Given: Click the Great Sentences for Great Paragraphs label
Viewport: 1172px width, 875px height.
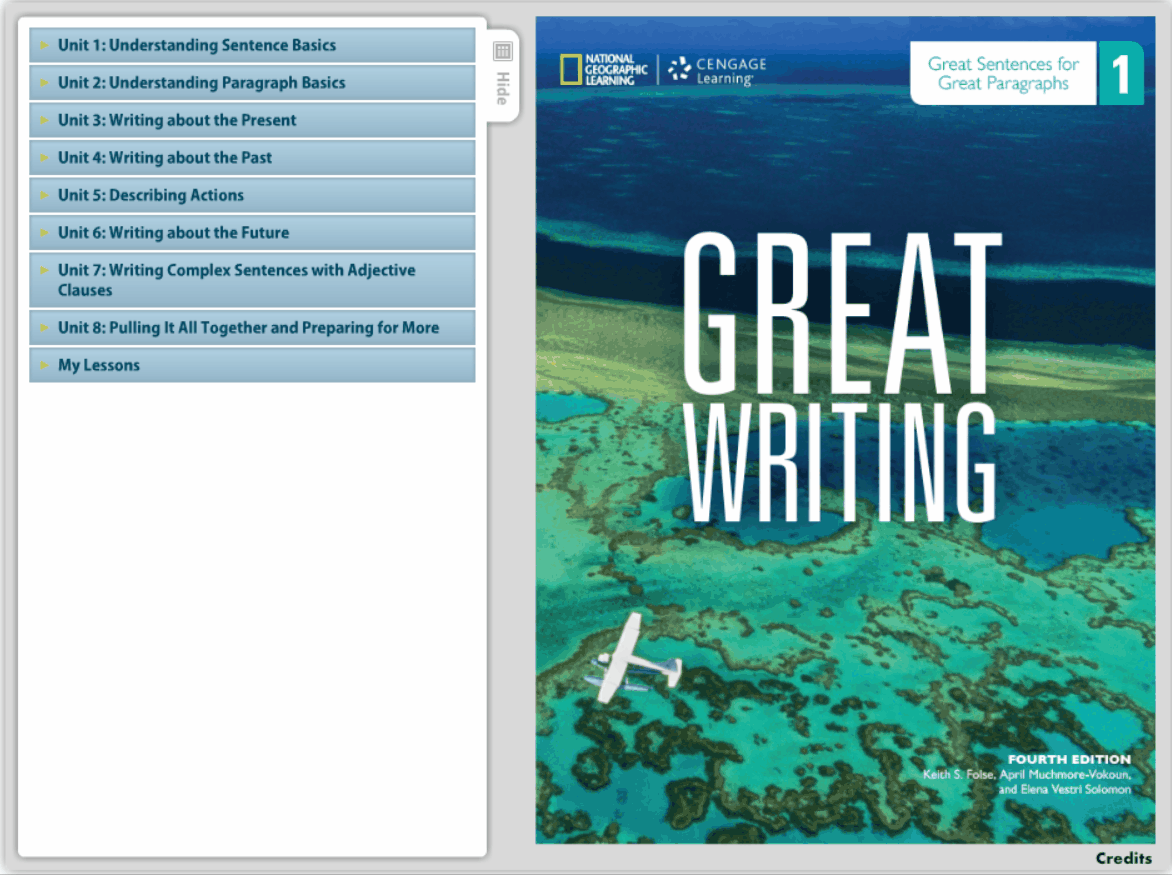Looking at the screenshot, I should pos(1003,73).
